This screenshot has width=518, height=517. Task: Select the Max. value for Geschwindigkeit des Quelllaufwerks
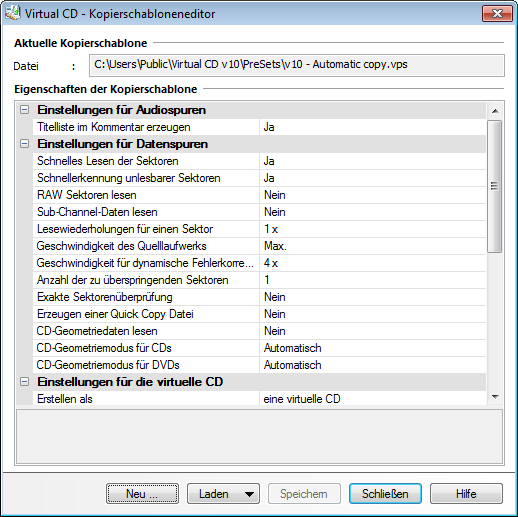pos(275,246)
